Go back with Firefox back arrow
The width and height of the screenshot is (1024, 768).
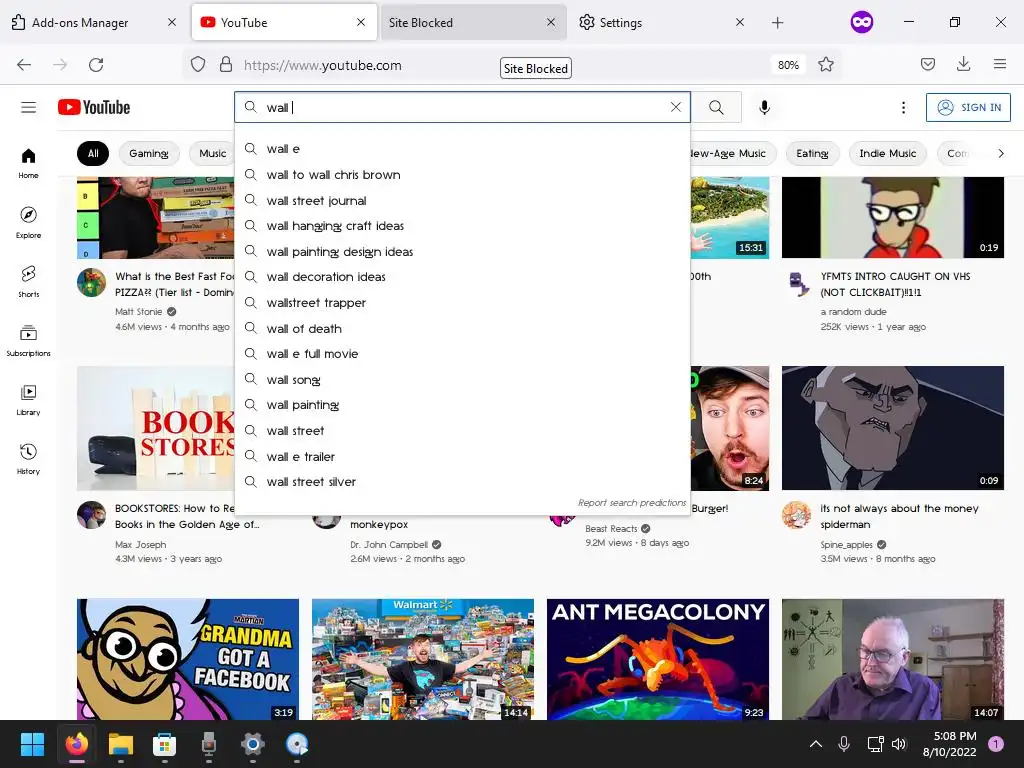(x=24, y=65)
